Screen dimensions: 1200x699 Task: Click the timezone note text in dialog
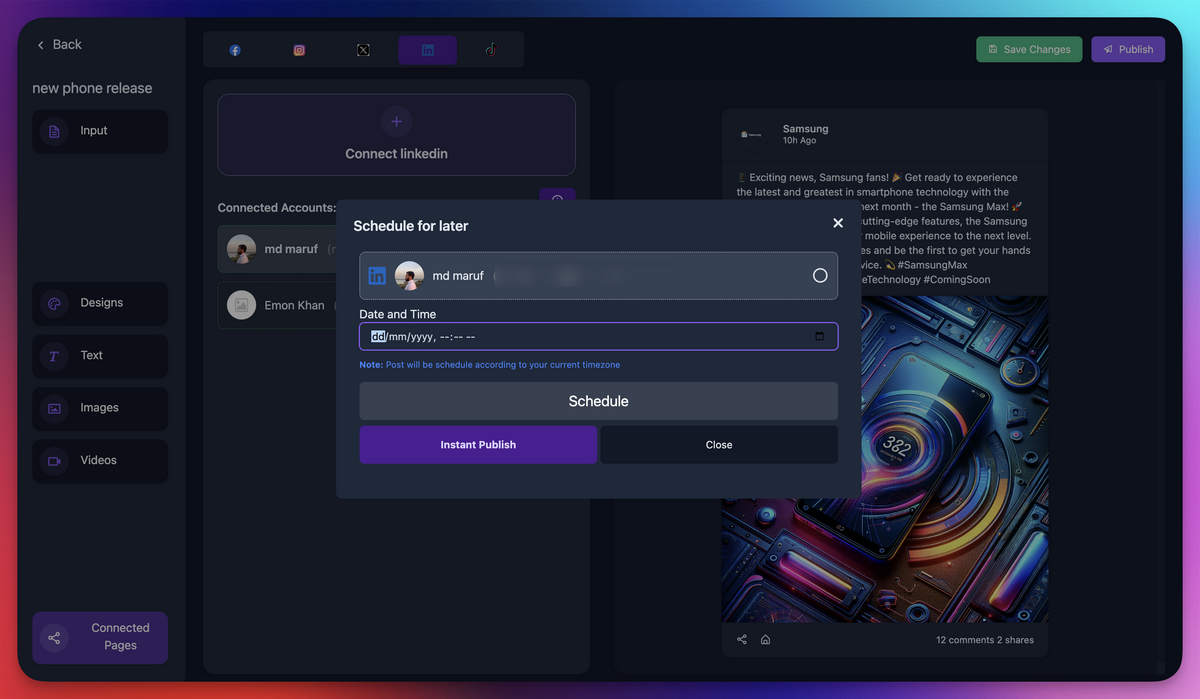[x=490, y=365]
